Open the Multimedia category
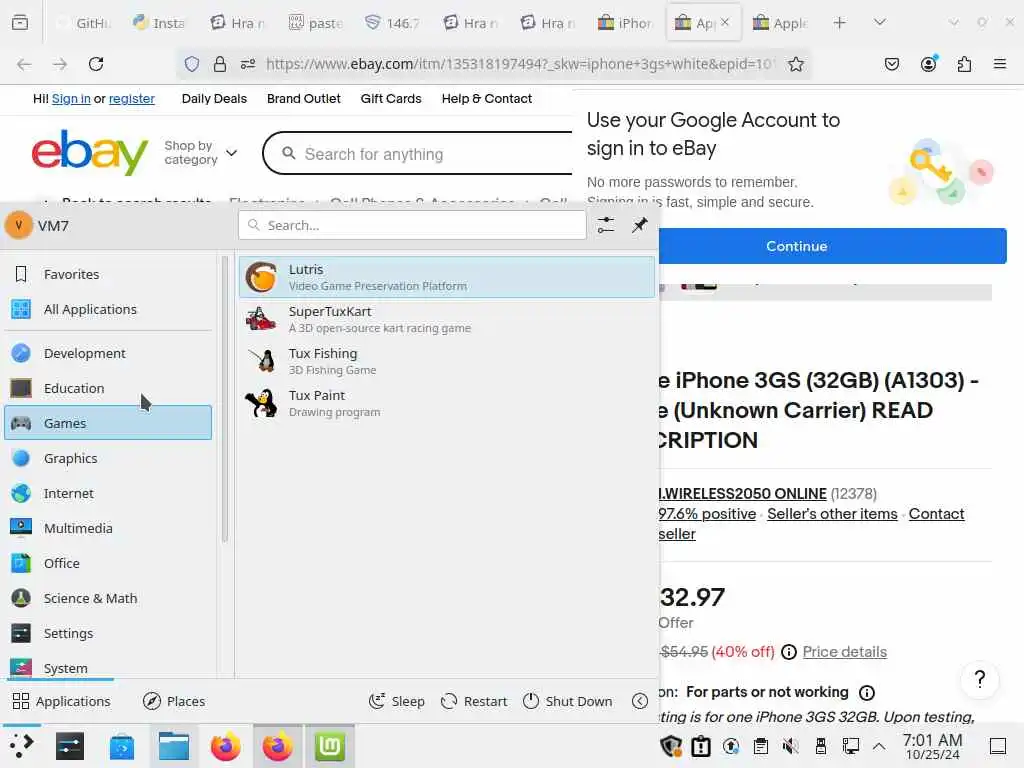The height and width of the screenshot is (768, 1024). point(108,528)
